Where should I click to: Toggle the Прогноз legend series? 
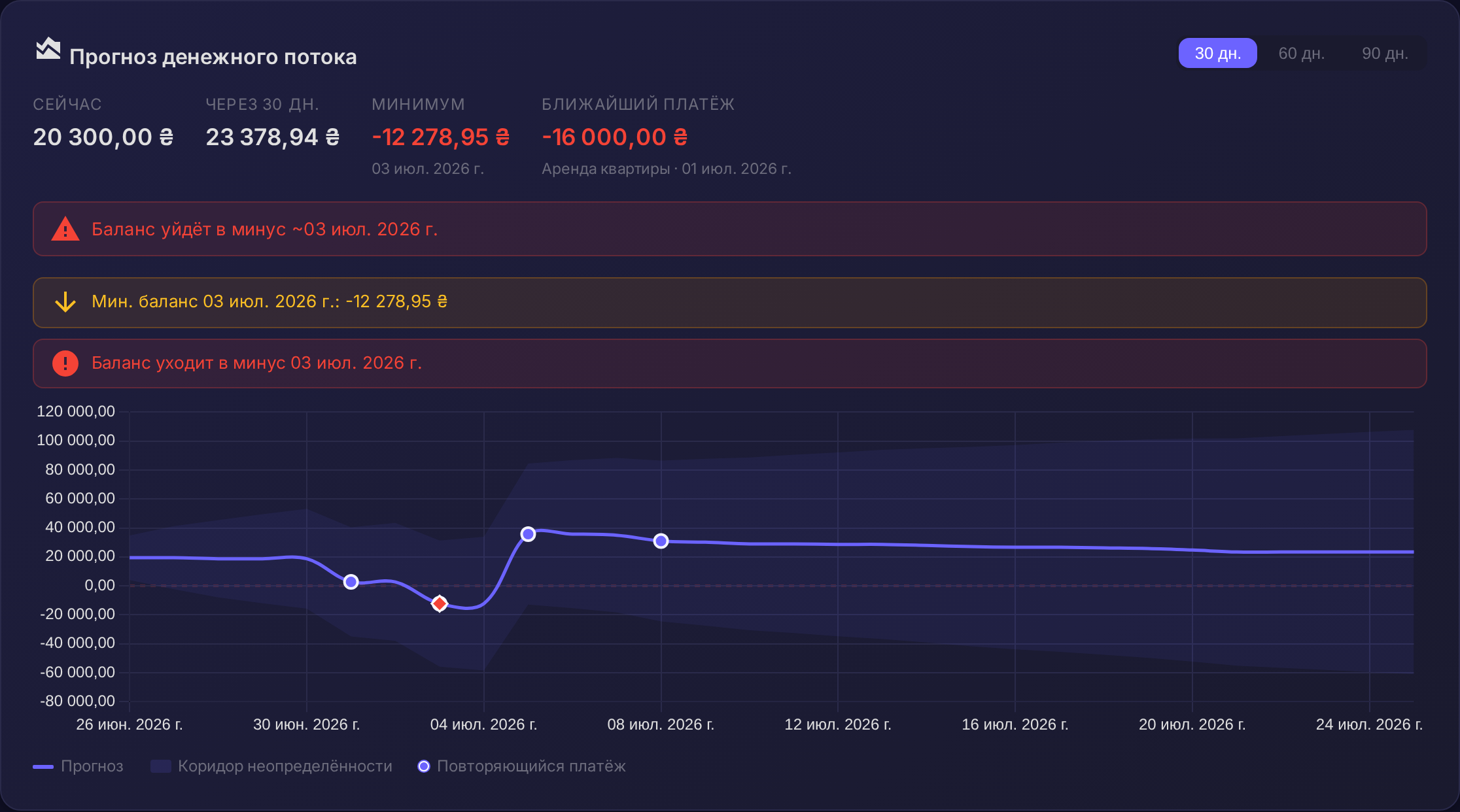pyautogui.click(x=78, y=766)
